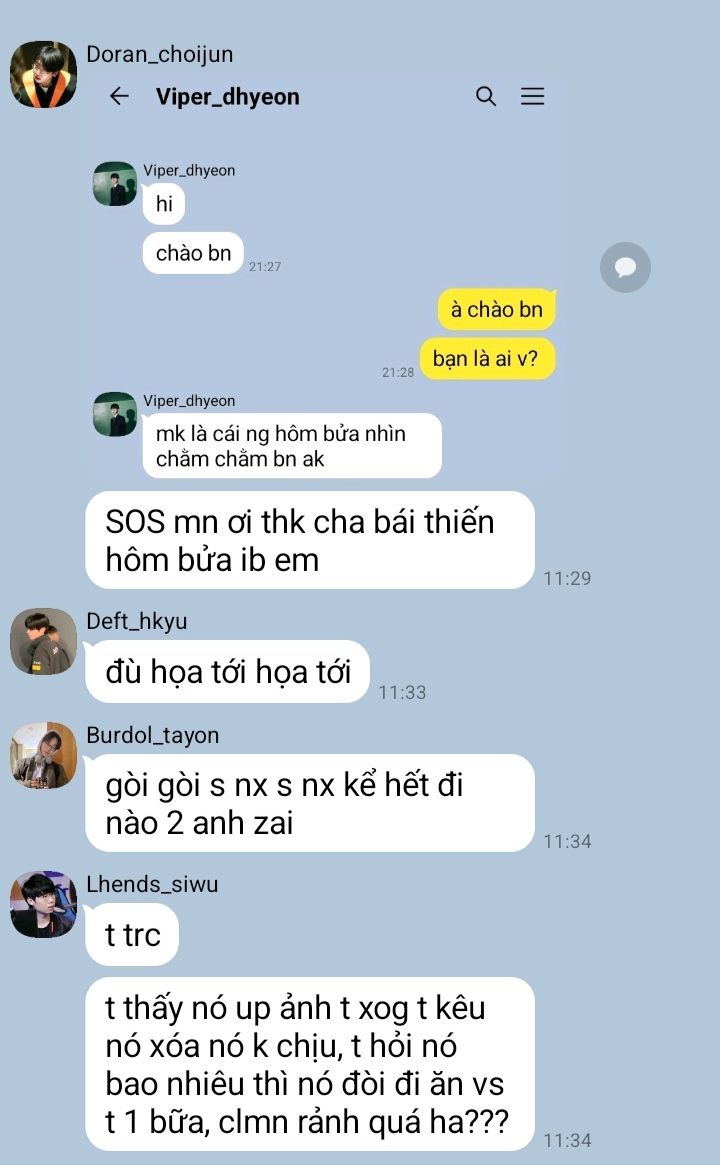Open Deft_hkyu's avatar
This screenshot has width=720, height=1165.
pyautogui.click(x=43, y=641)
